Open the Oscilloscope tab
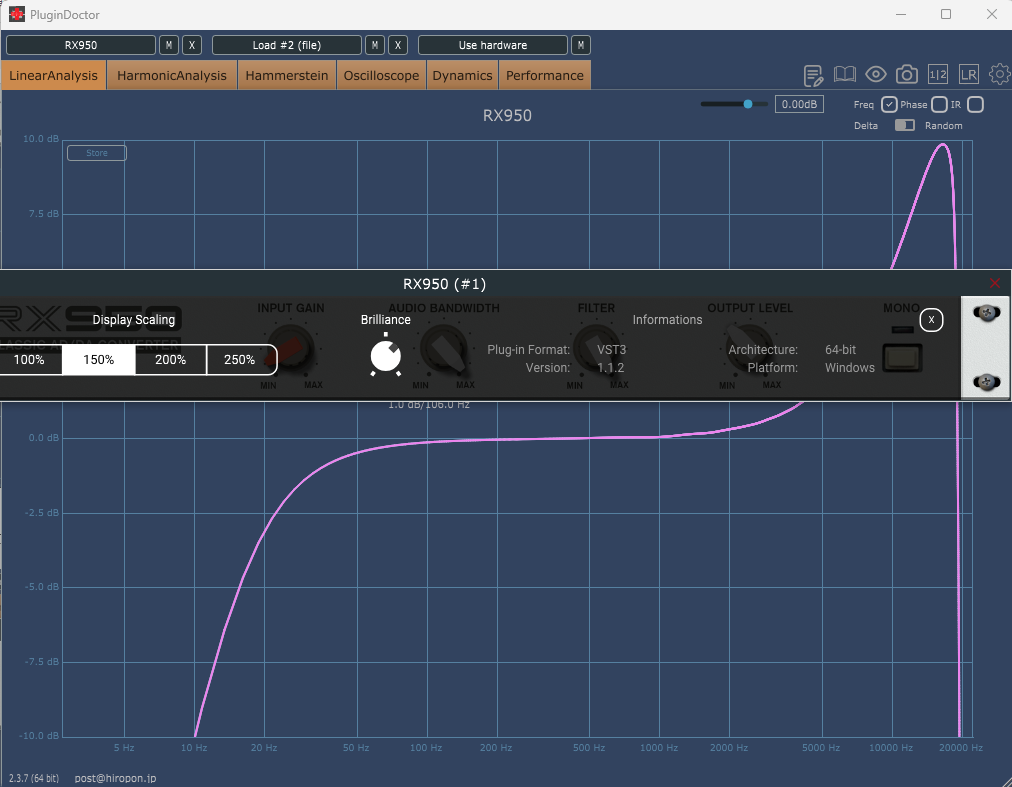Viewport: 1012px width, 787px height. (x=381, y=76)
